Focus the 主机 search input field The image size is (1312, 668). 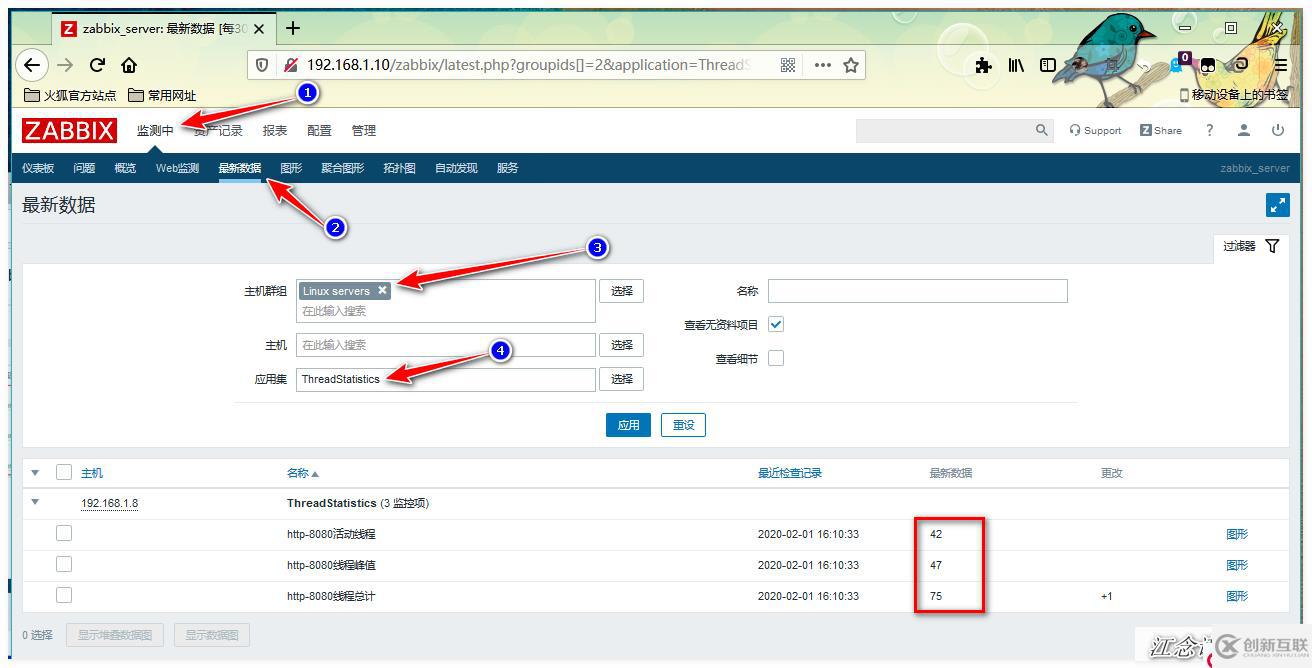[x=445, y=345]
